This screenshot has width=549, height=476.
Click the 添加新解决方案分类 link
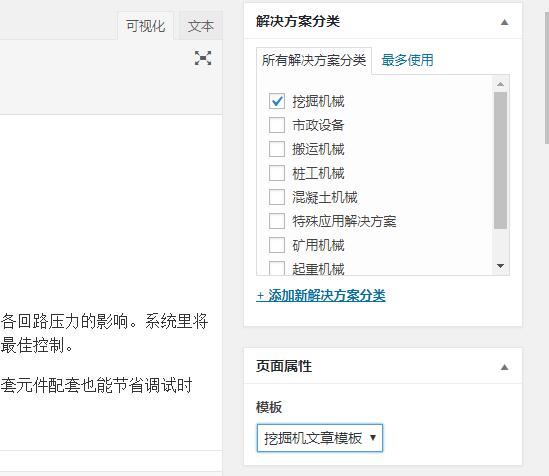pos(321,296)
